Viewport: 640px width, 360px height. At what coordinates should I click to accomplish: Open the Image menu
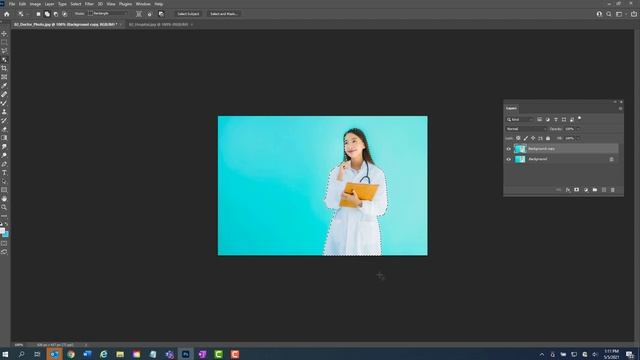pos(35,4)
